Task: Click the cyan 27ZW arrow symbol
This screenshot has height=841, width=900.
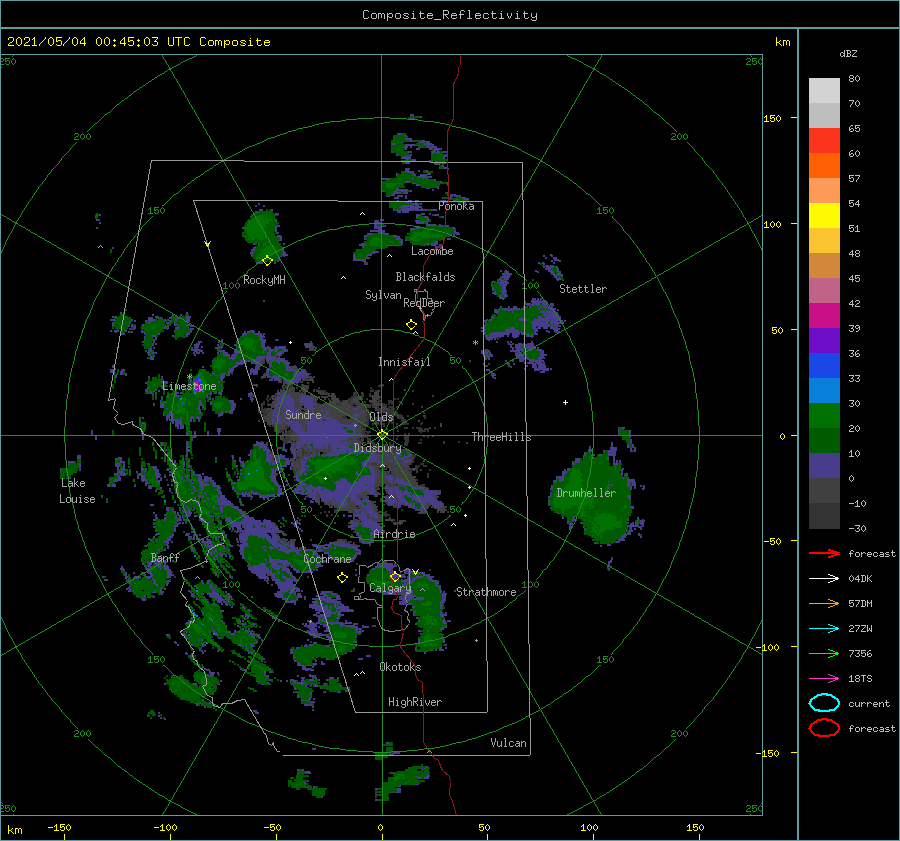Action: coord(824,629)
